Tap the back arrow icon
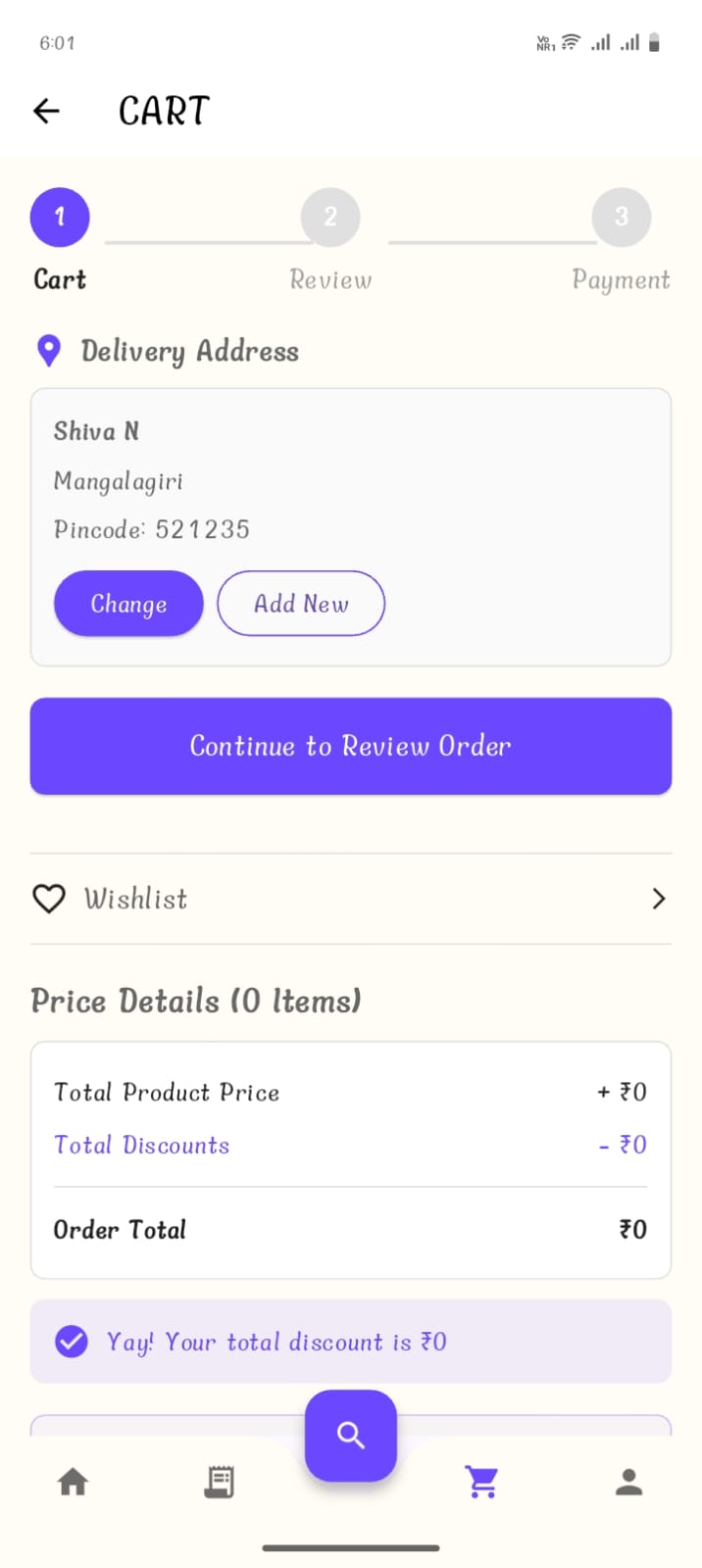Viewport: 702px width, 1568px height. (46, 111)
